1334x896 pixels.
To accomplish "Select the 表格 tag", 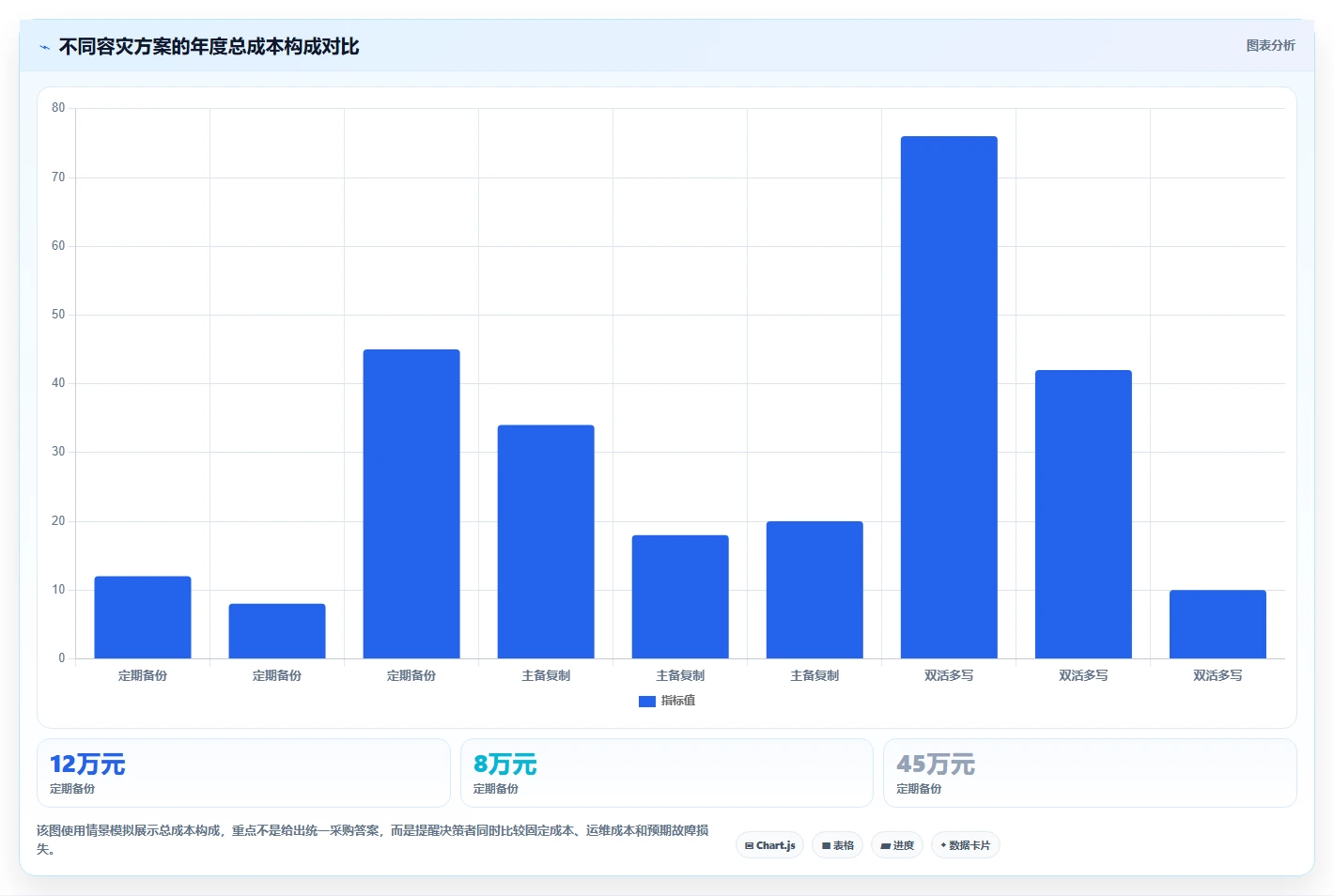I will coord(837,845).
